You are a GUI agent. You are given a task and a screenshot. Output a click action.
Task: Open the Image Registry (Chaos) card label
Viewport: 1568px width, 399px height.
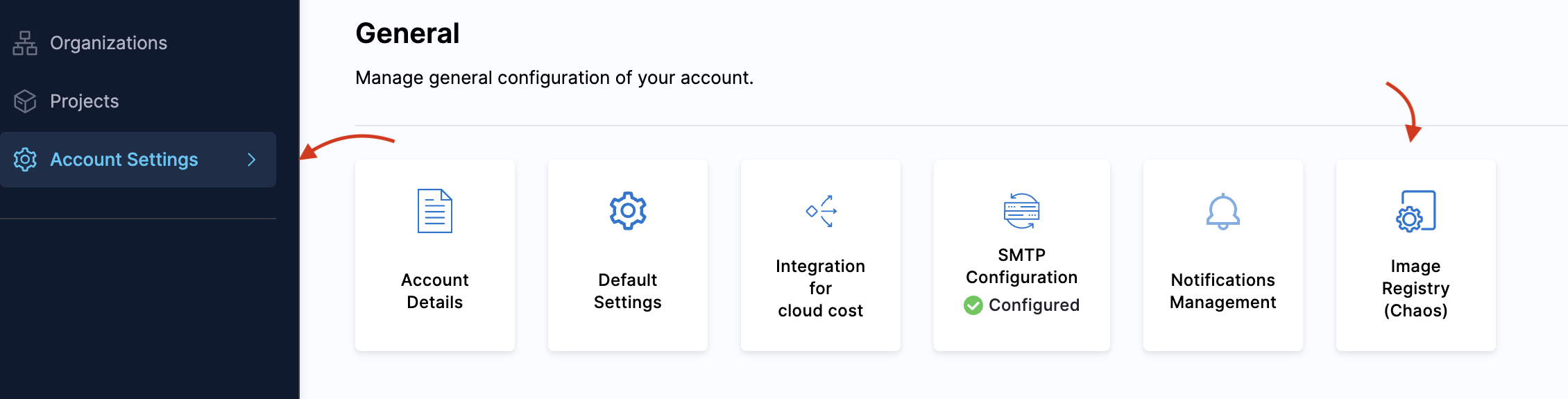click(1415, 288)
